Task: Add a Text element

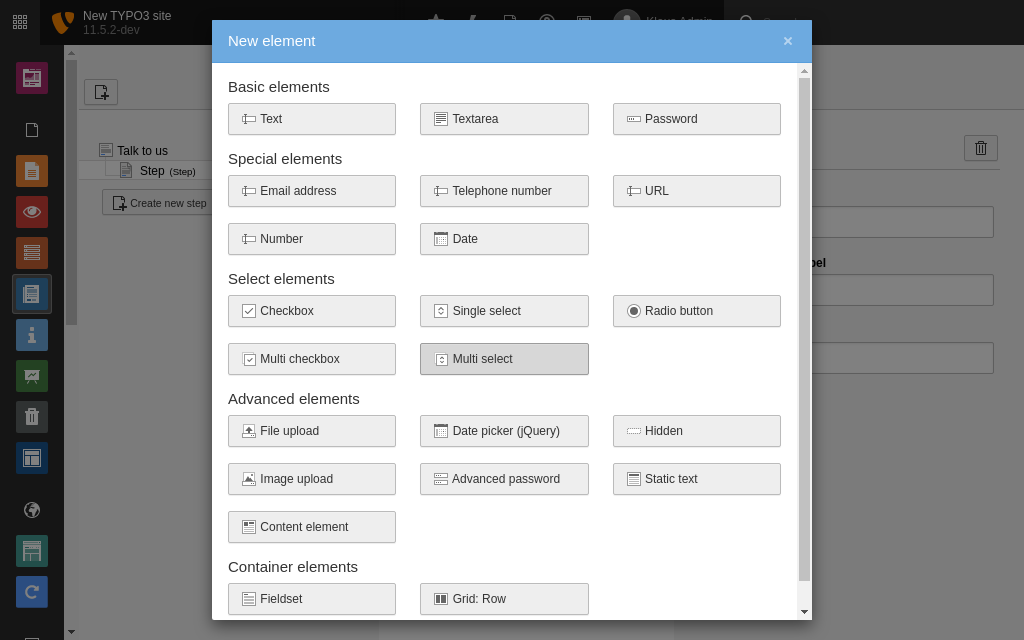Action: point(312,119)
